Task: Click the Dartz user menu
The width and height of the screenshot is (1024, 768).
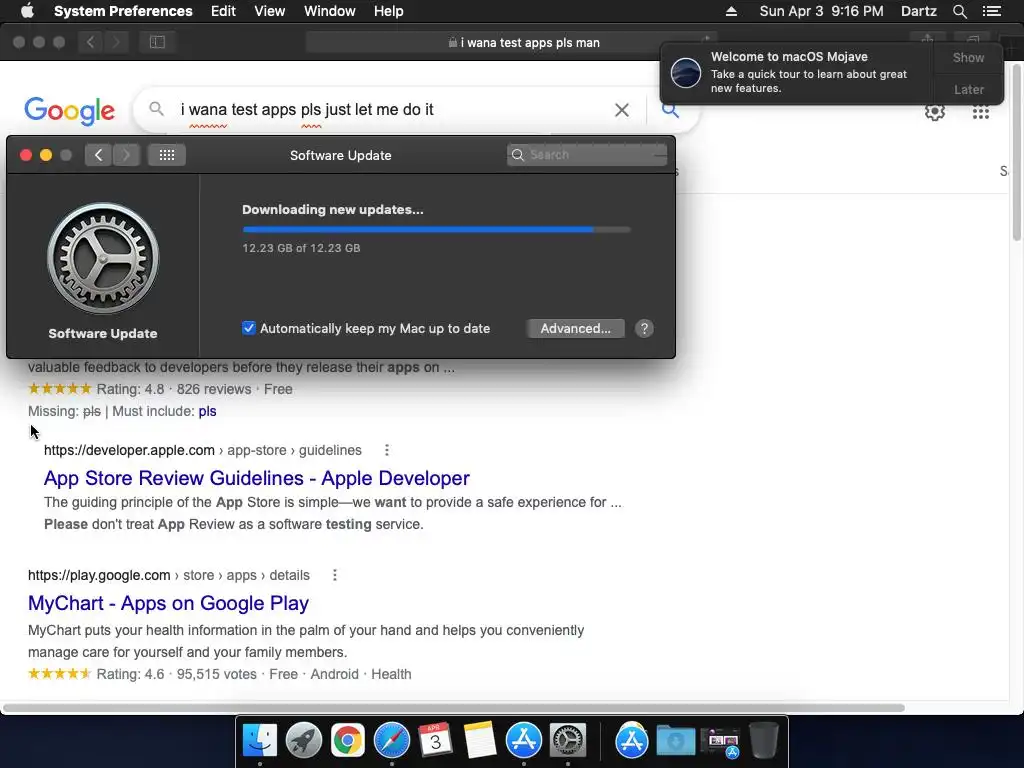Action: pos(919,11)
